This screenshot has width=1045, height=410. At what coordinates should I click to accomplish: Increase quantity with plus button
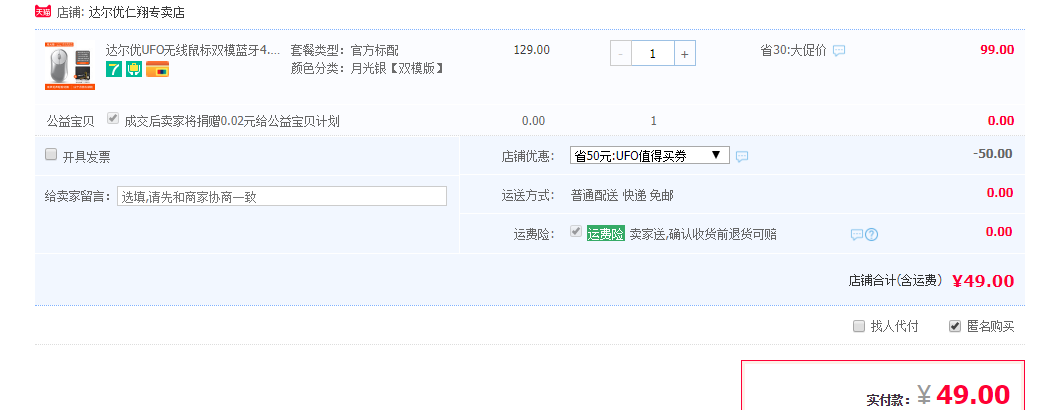[684, 54]
